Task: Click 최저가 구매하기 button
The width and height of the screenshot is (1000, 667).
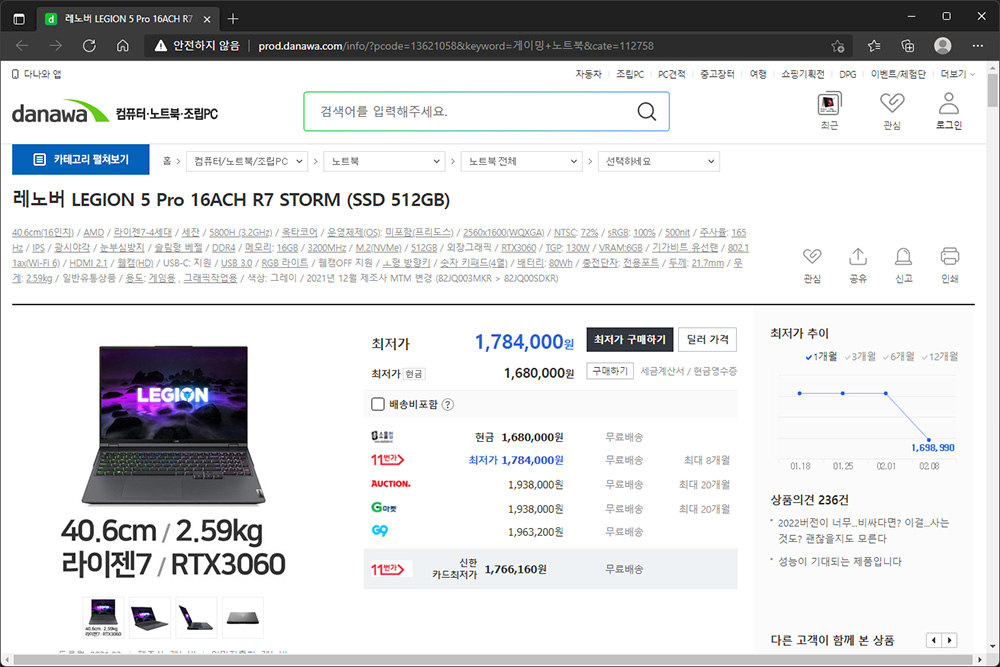Action: 629,339
